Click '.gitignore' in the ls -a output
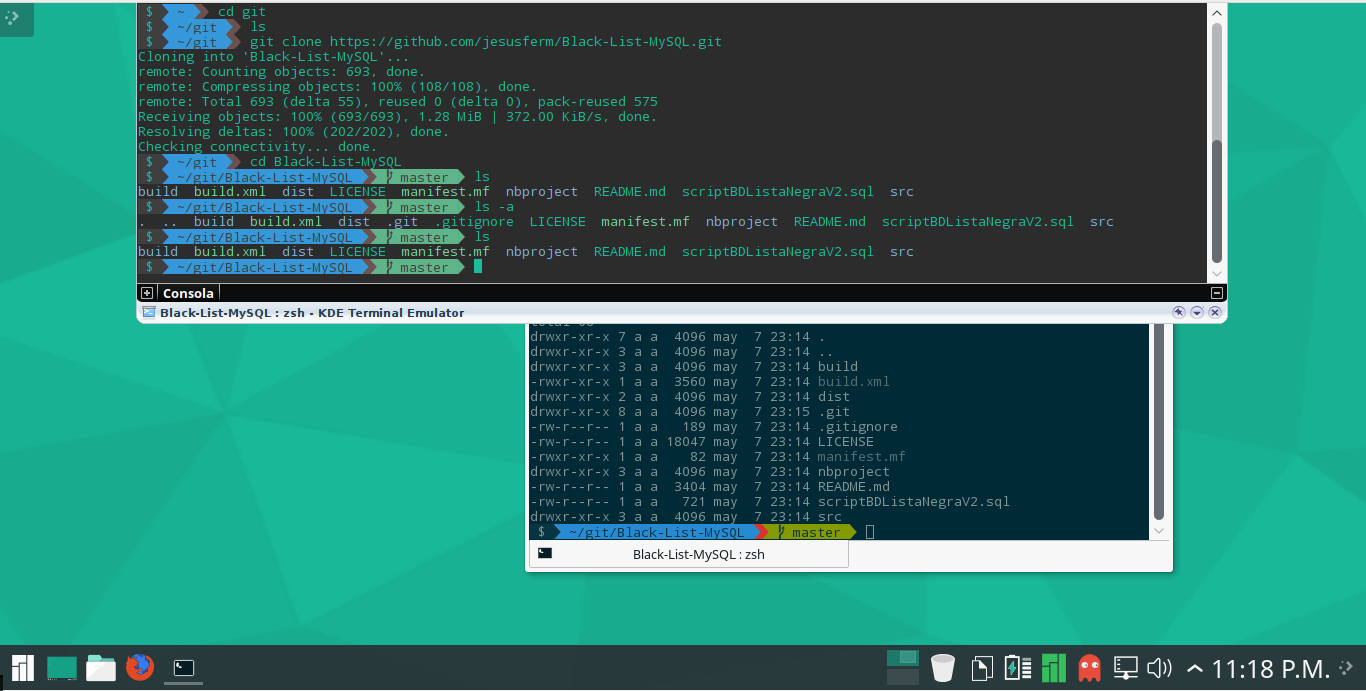The height and width of the screenshot is (691, 1366). tap(474, 222)
